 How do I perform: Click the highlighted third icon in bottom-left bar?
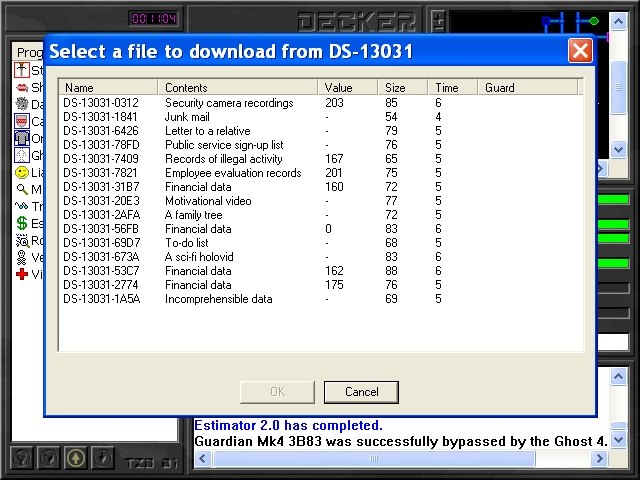[x=75, y=458]
